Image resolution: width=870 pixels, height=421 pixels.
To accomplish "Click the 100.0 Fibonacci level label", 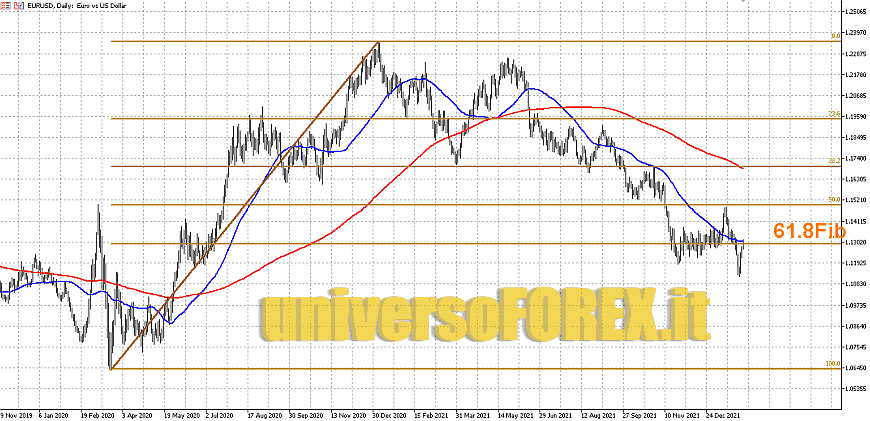I will pyautogui.click(x=831, y=364).
